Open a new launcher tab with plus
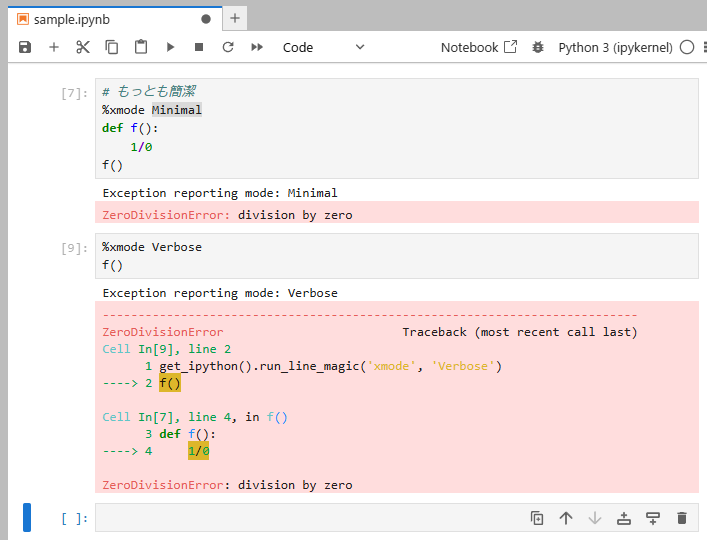 [x=235, y=18]
